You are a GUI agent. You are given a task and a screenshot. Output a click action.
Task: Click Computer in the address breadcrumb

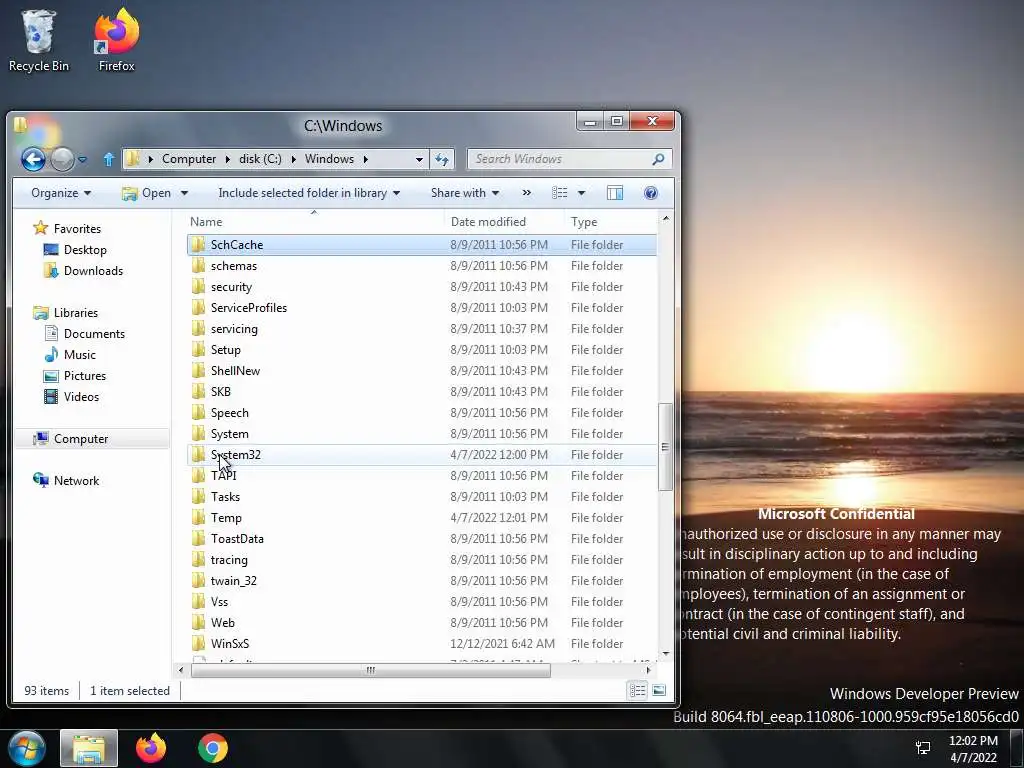point(189,159)
